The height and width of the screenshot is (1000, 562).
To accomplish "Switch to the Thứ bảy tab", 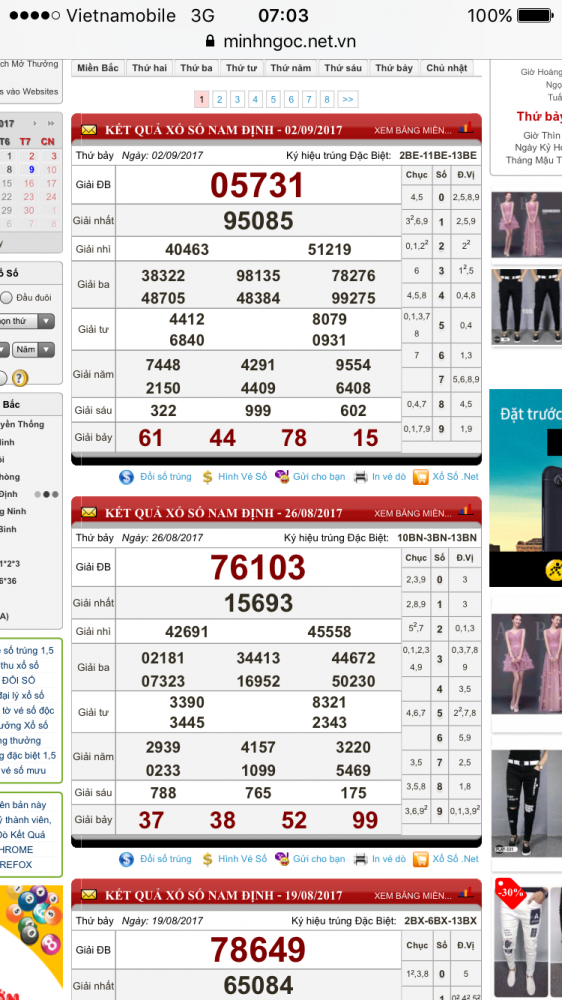I will point(394,68).
